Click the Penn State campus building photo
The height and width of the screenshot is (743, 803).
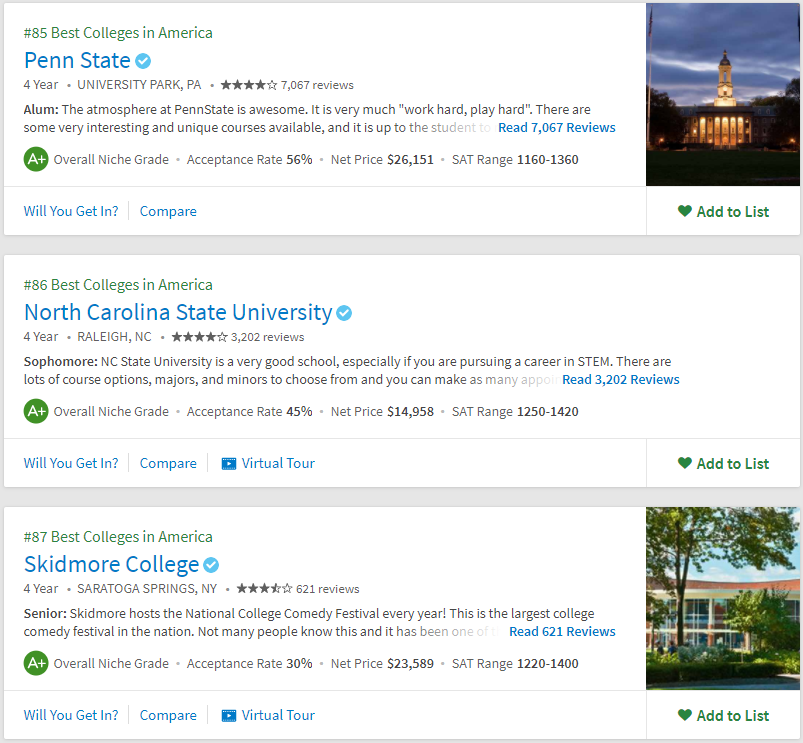click(x=723, y=95)
